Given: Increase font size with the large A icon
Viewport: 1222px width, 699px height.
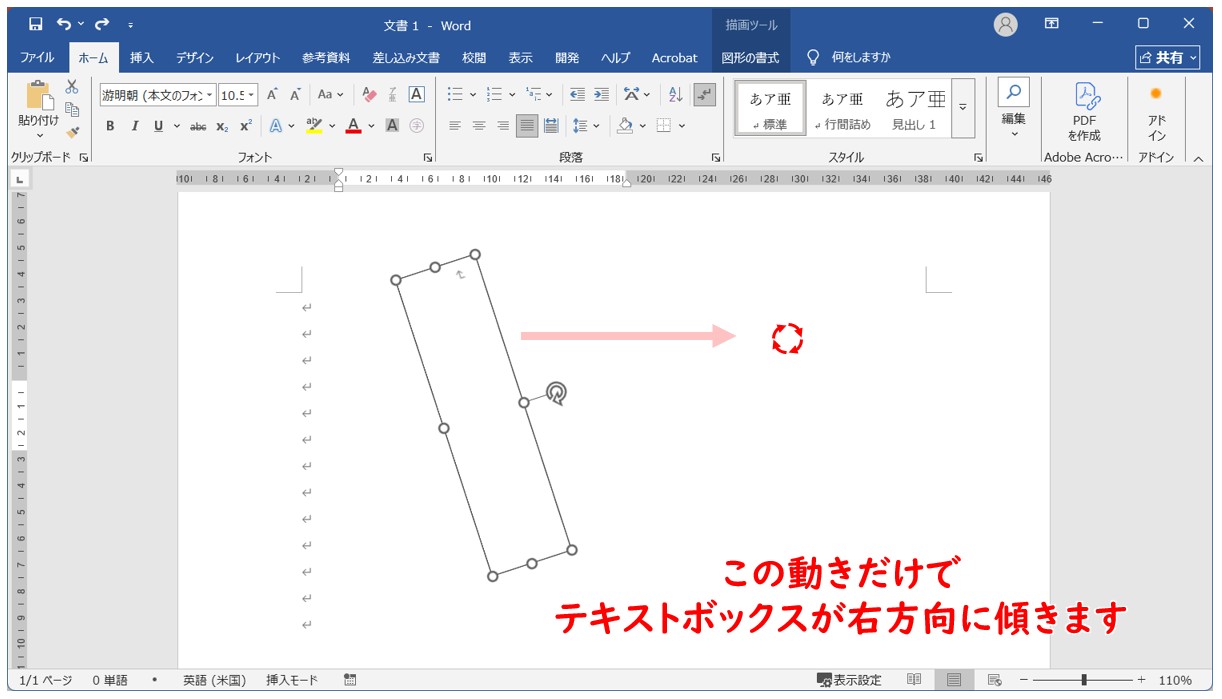Looking at the screenshot, I should tap(272, 95).
